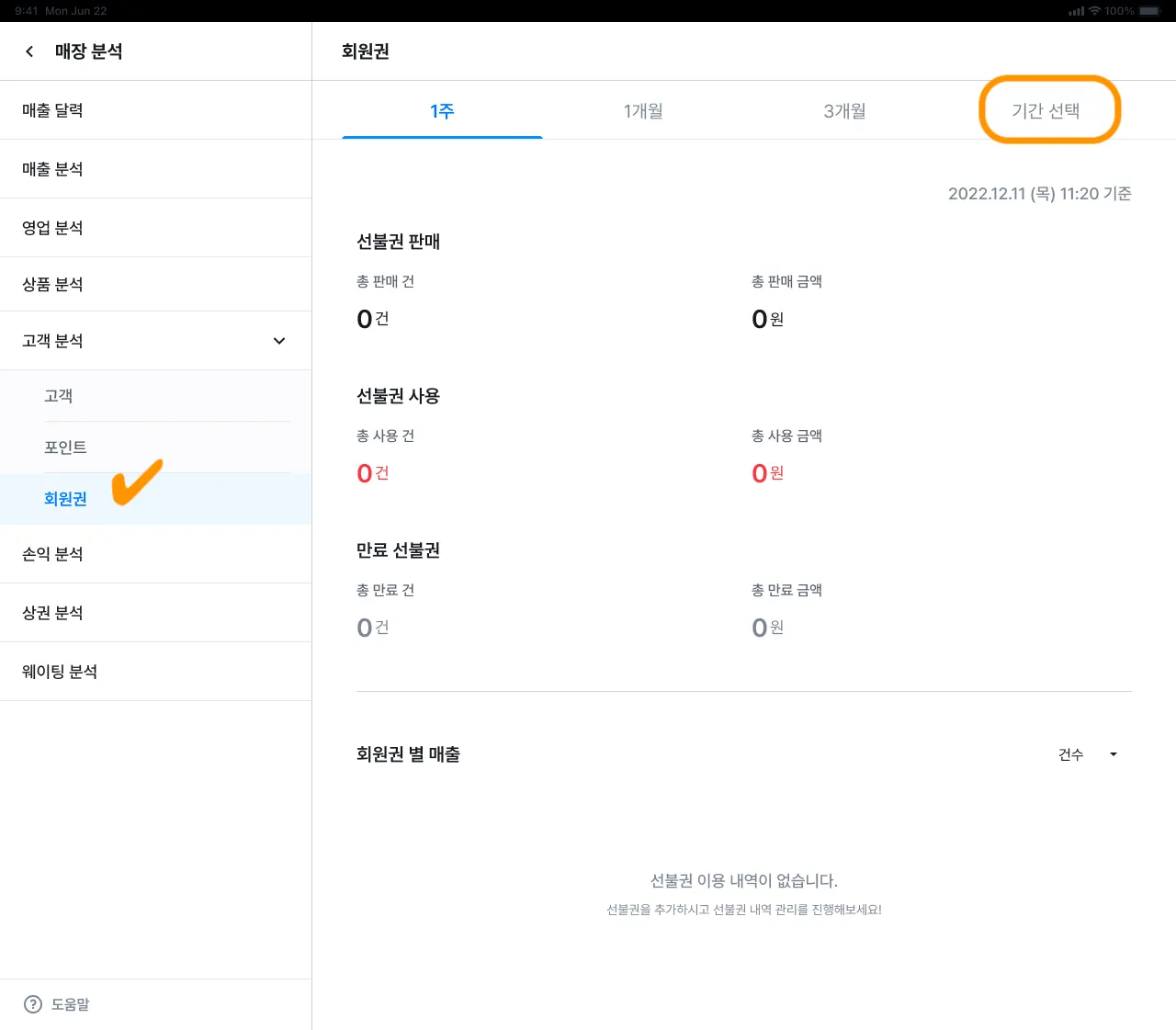Open the 건수 dropdown arrow
The height and width of the screenshot is (1030, 1176).
(x=1114, y=754)
